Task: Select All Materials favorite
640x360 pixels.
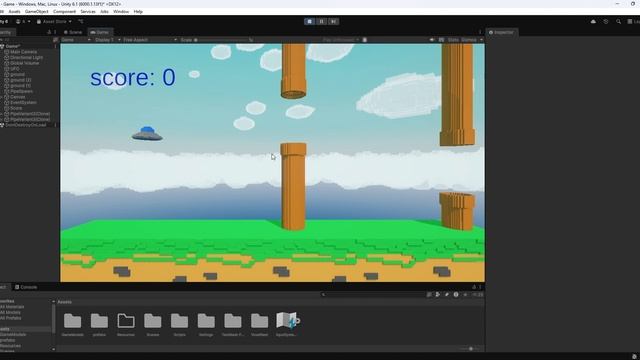Action: click(12, 307)
